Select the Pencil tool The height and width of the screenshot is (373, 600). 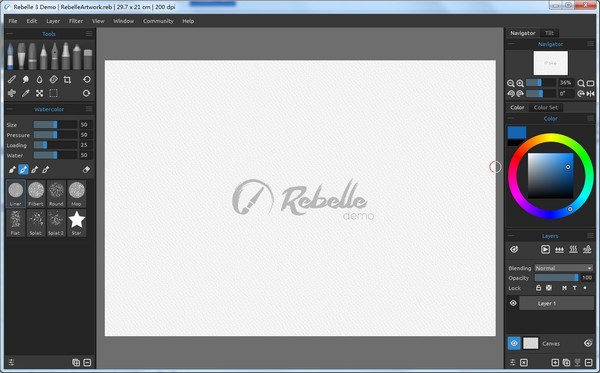[44, 56]
